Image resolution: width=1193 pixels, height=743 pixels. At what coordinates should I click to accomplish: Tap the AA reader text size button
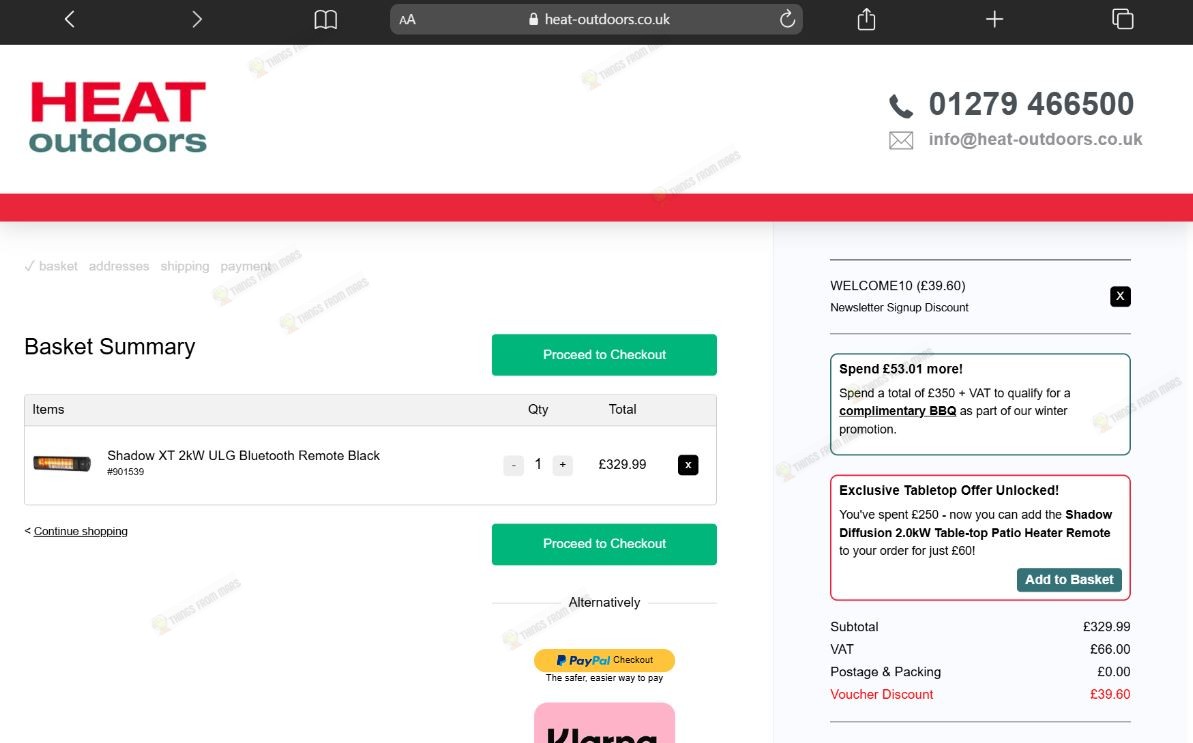pos(408,20)
